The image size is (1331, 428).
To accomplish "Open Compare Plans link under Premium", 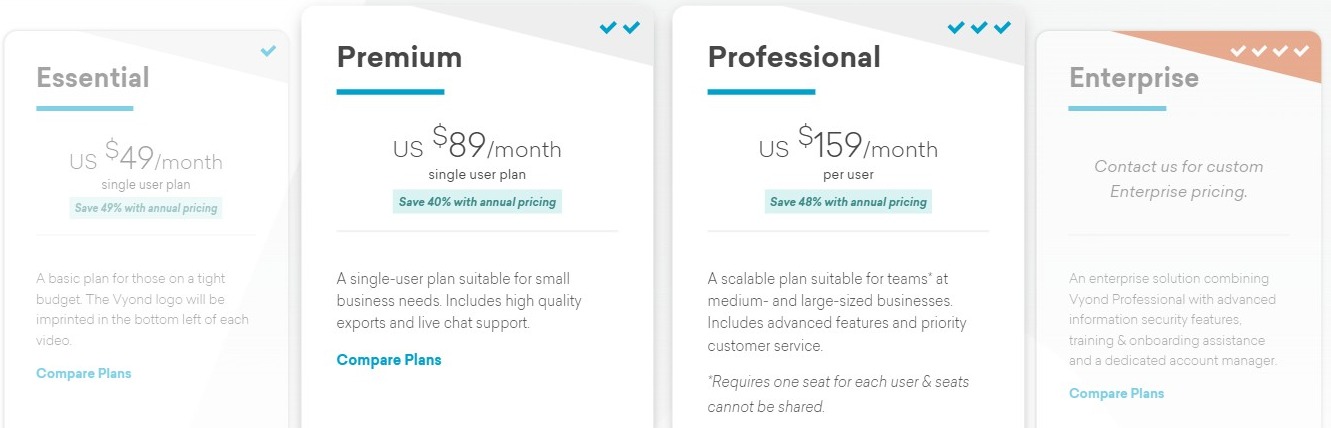I will tap(389, 360).
